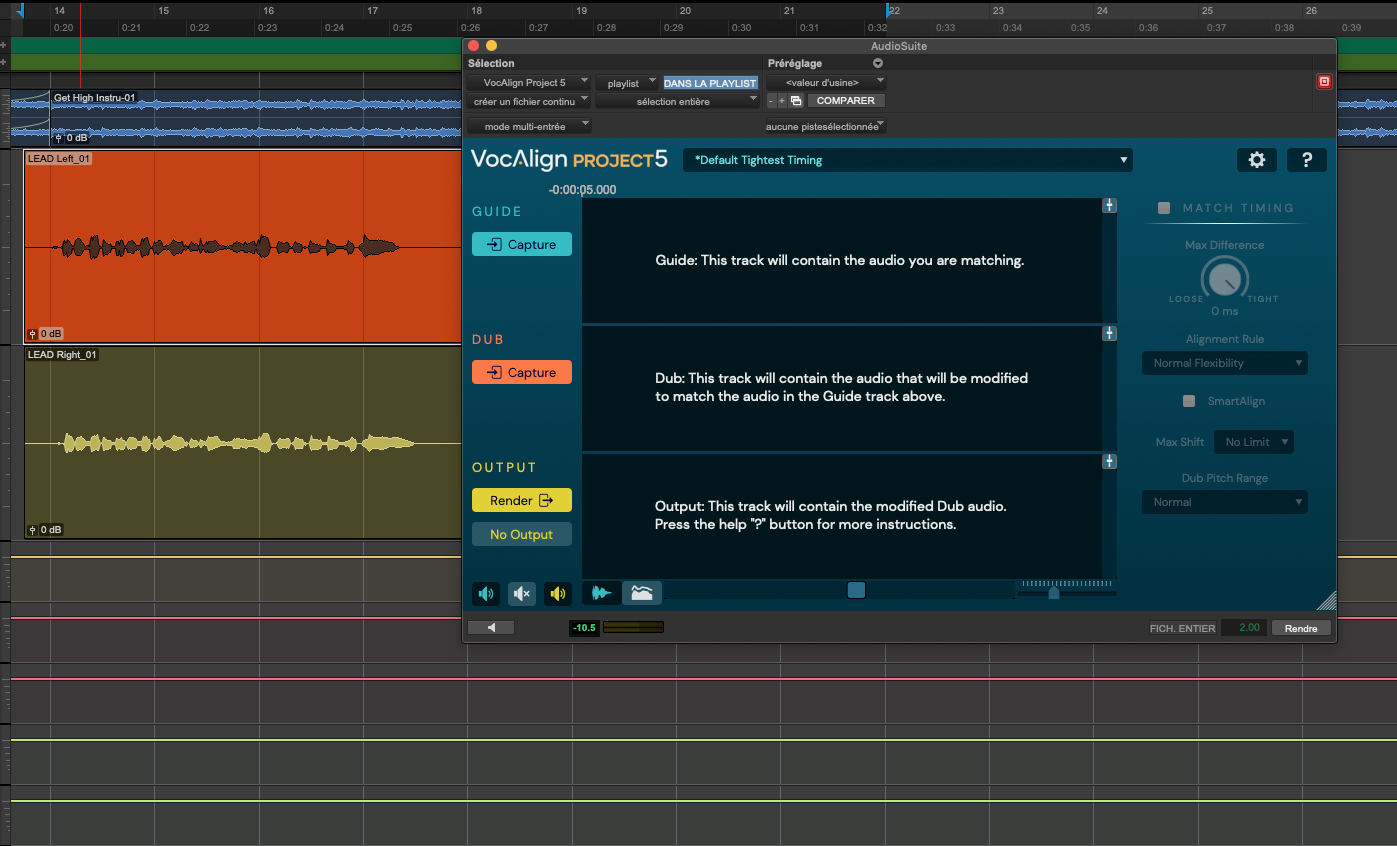Toggle FICH. ENTIER whole-file option
1397x846 pixels.
point(1182,628)
